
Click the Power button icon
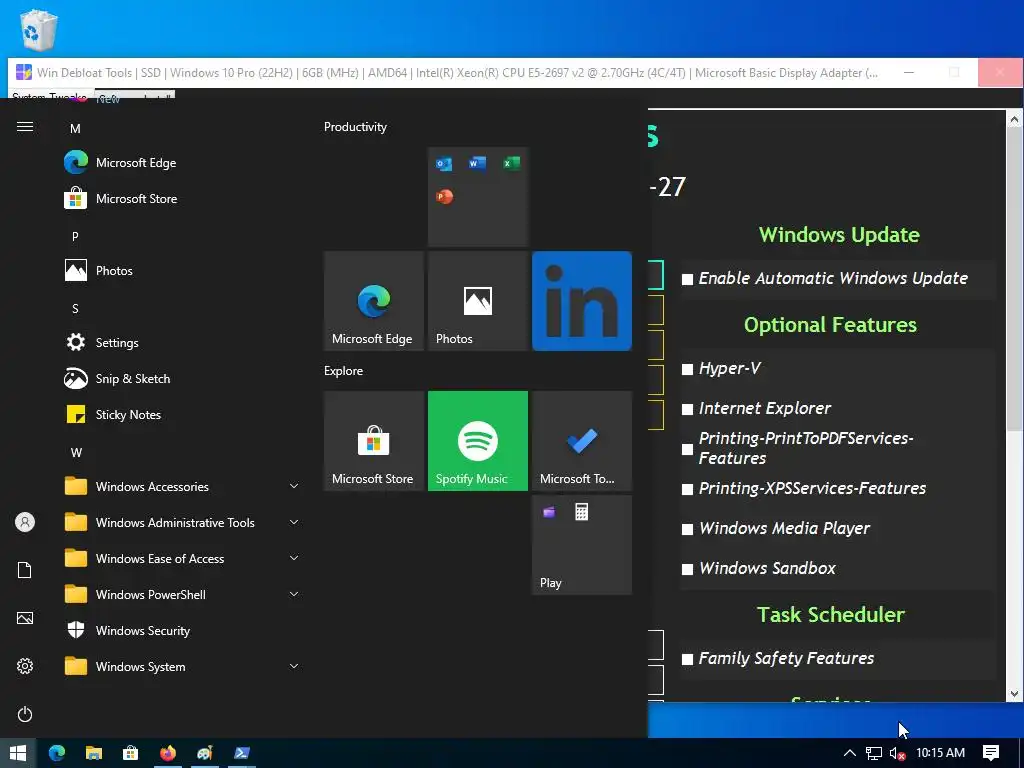[25, 714]
